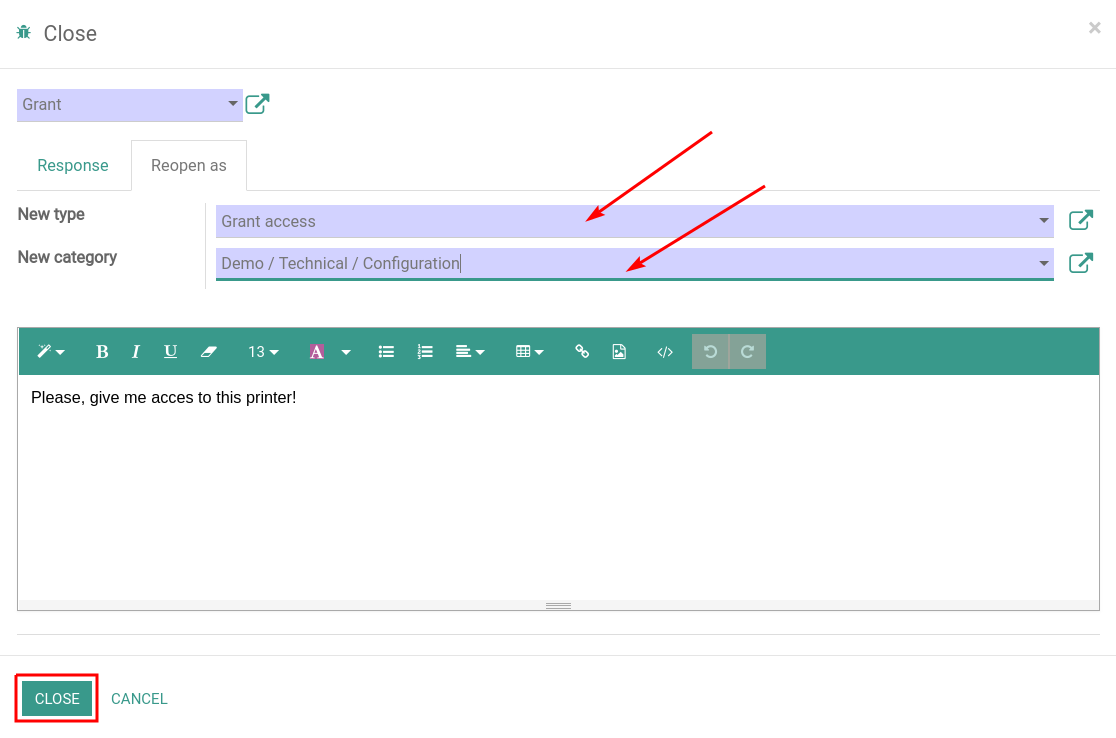The image size is (1116, 738).
Task: Switch to code view
Action: 665,352
